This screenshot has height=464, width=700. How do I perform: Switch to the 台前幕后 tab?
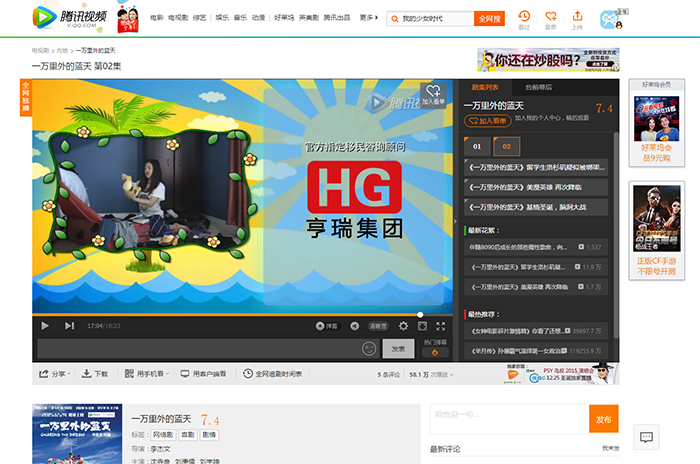(538, 88)
